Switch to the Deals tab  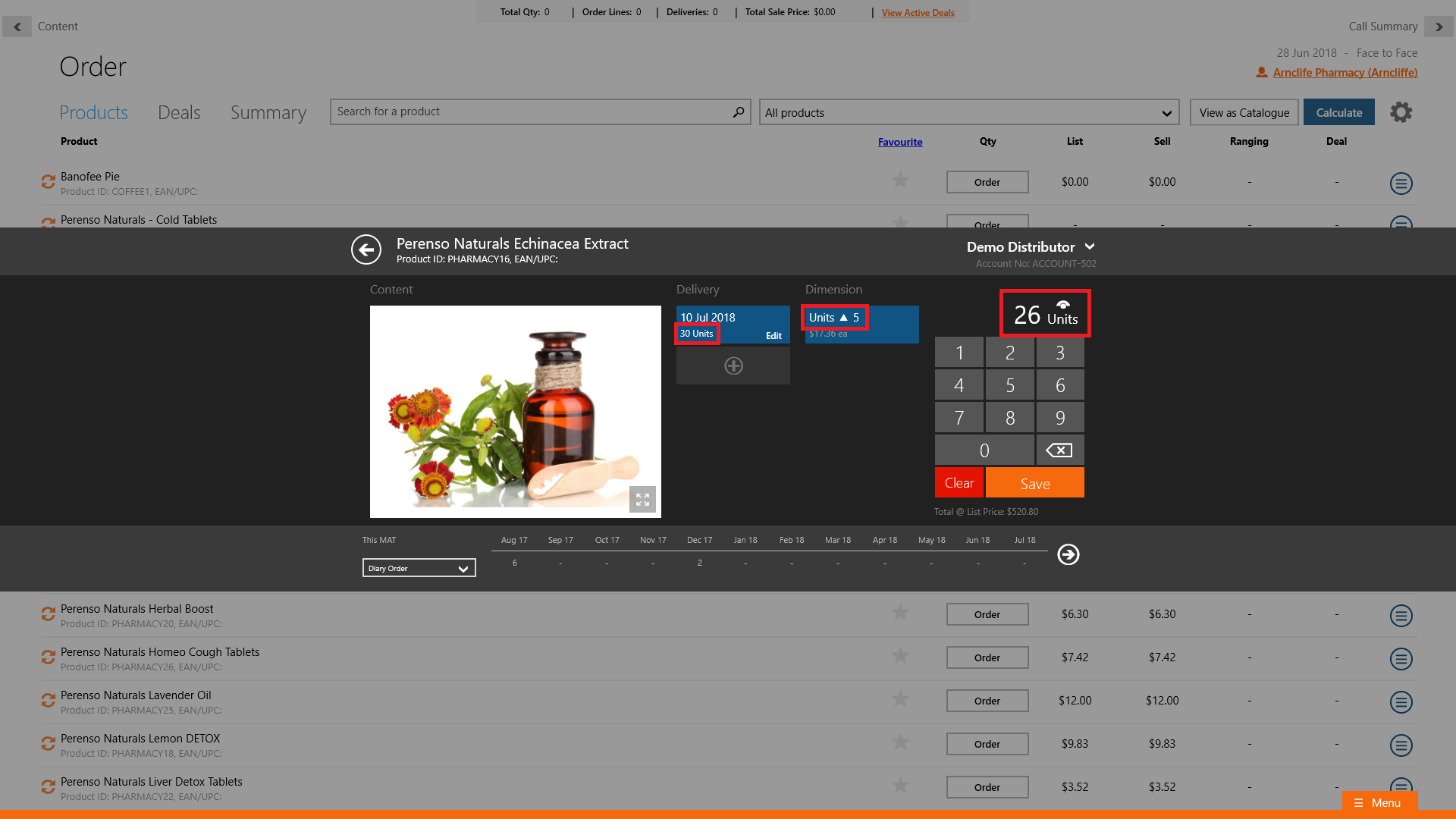click(179, 113)
